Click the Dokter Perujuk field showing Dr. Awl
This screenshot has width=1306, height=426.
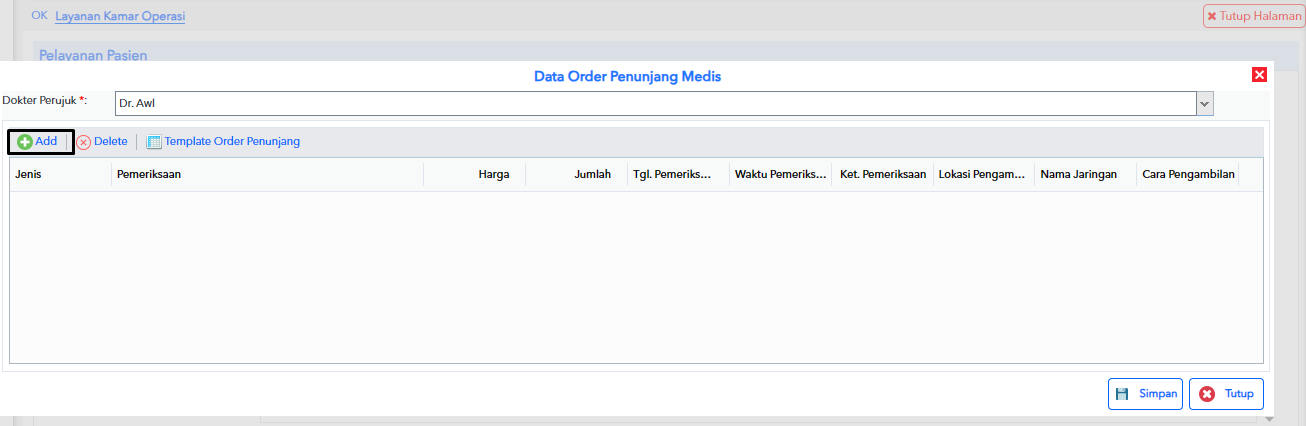click(655, 103)
